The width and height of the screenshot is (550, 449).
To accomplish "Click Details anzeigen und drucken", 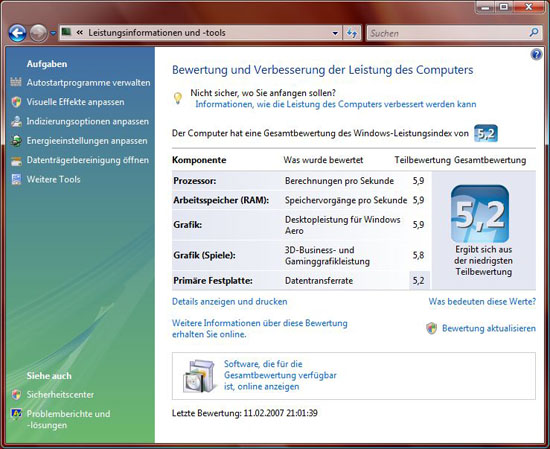I will pos(229,302).
